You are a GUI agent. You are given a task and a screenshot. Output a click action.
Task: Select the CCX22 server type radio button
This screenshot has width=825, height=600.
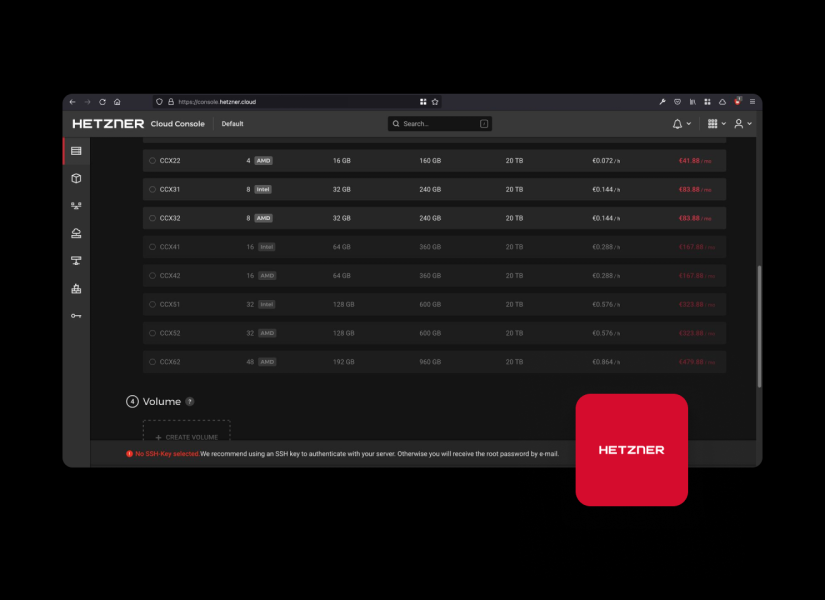[152, 160]
